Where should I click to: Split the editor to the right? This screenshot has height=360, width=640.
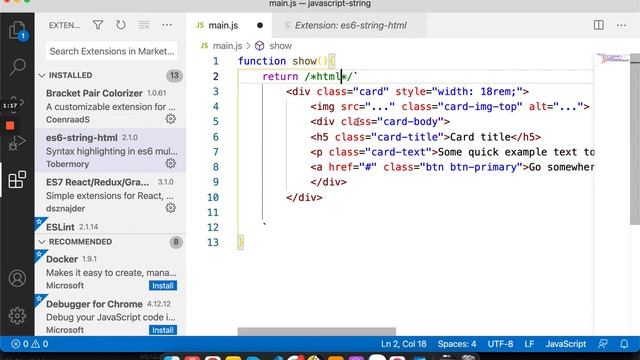point(599,25)
